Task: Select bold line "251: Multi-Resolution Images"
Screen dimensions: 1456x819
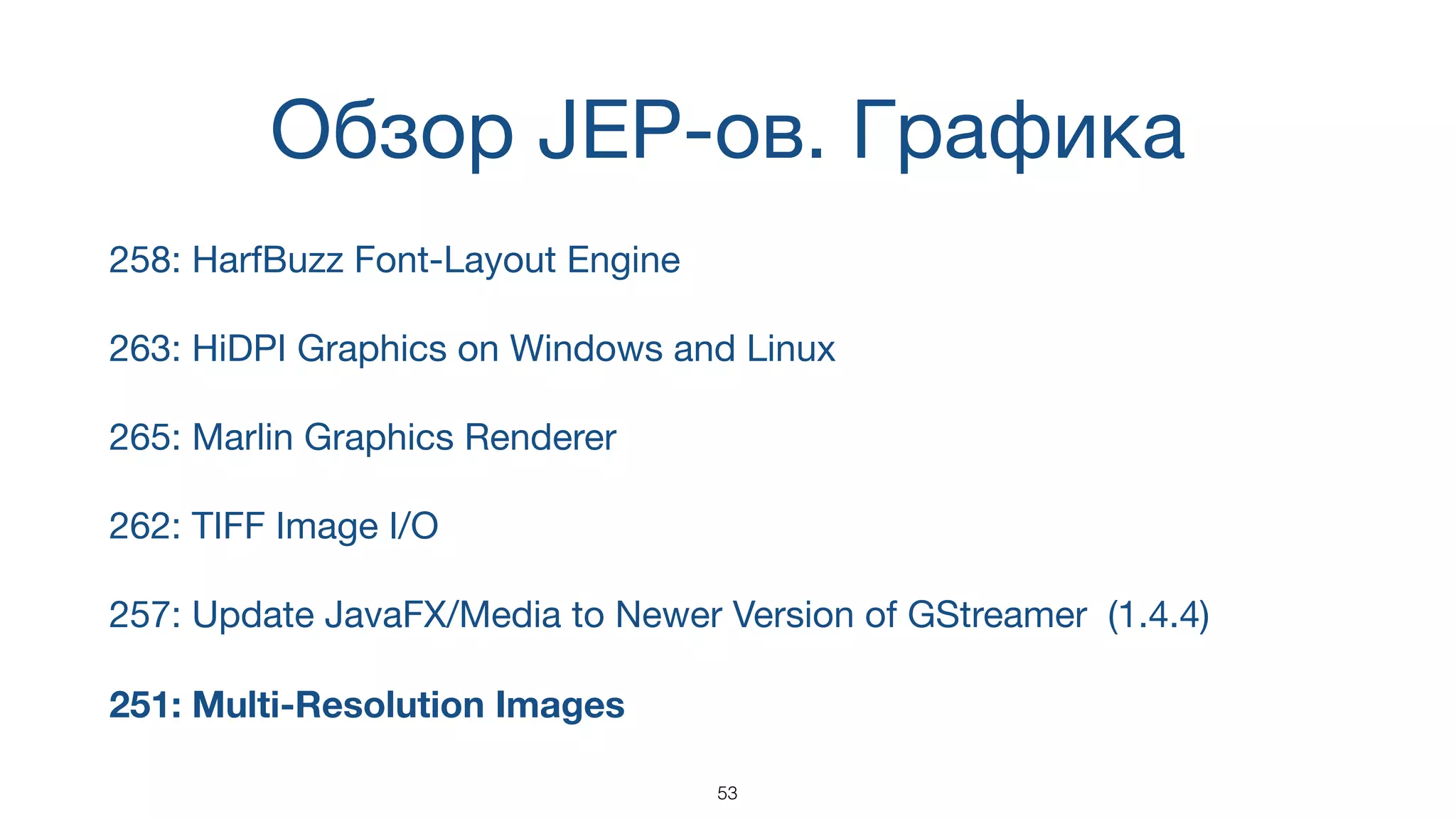Action: pyautogui.click(x=367, y=705)
